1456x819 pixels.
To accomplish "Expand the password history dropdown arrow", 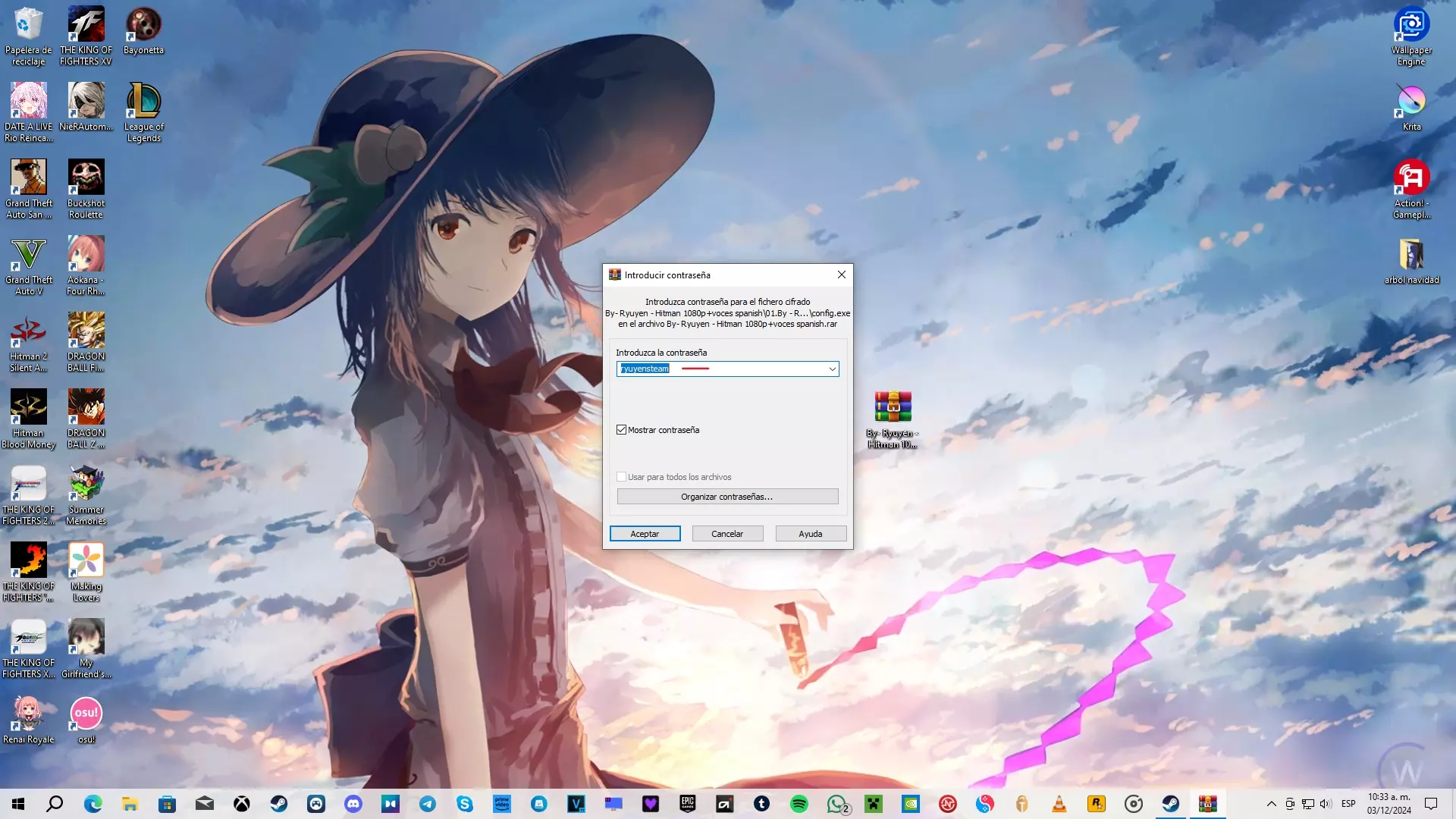I will point(832,369).
